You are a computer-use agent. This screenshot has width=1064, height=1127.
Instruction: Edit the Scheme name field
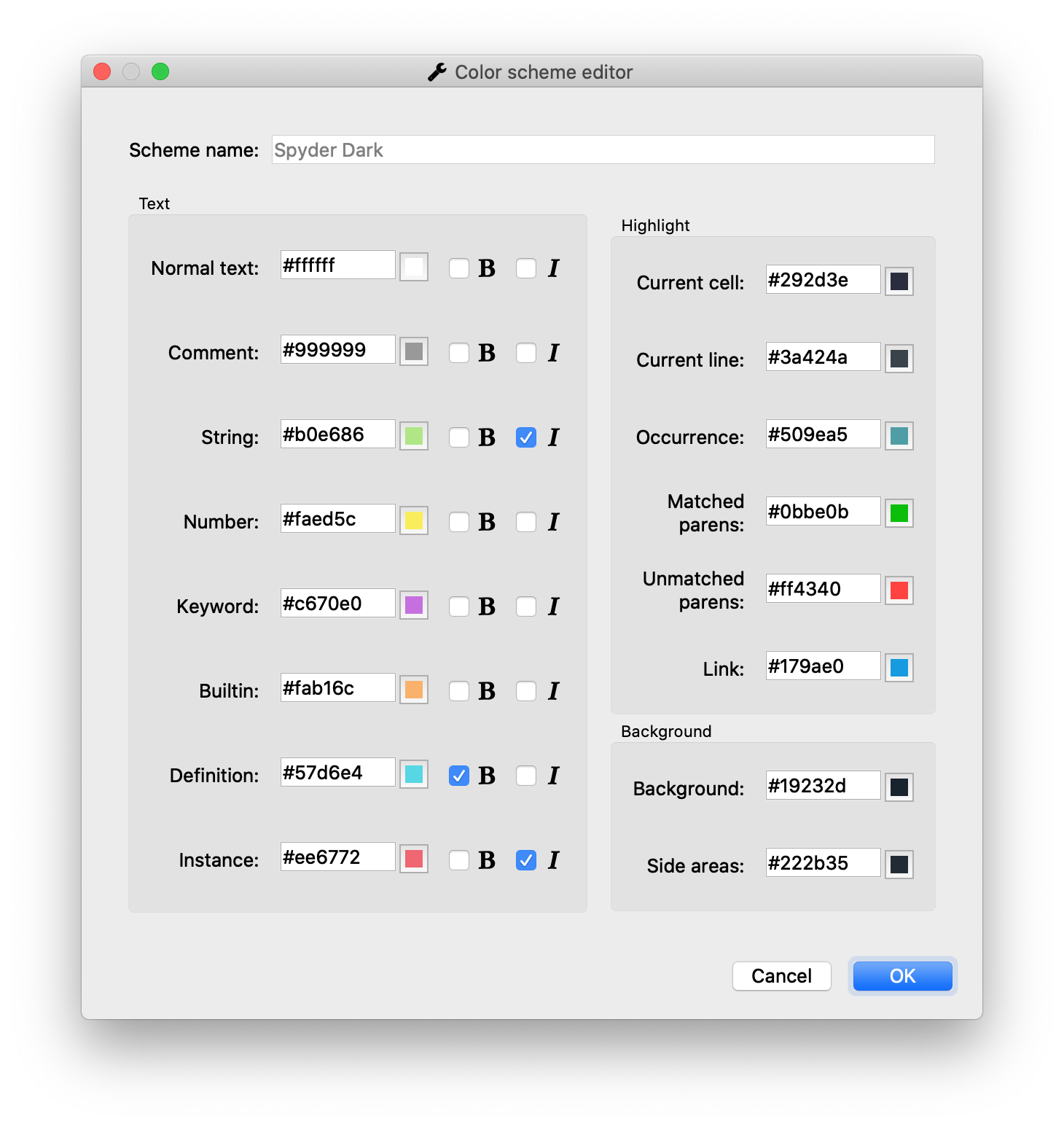(601, 149)
